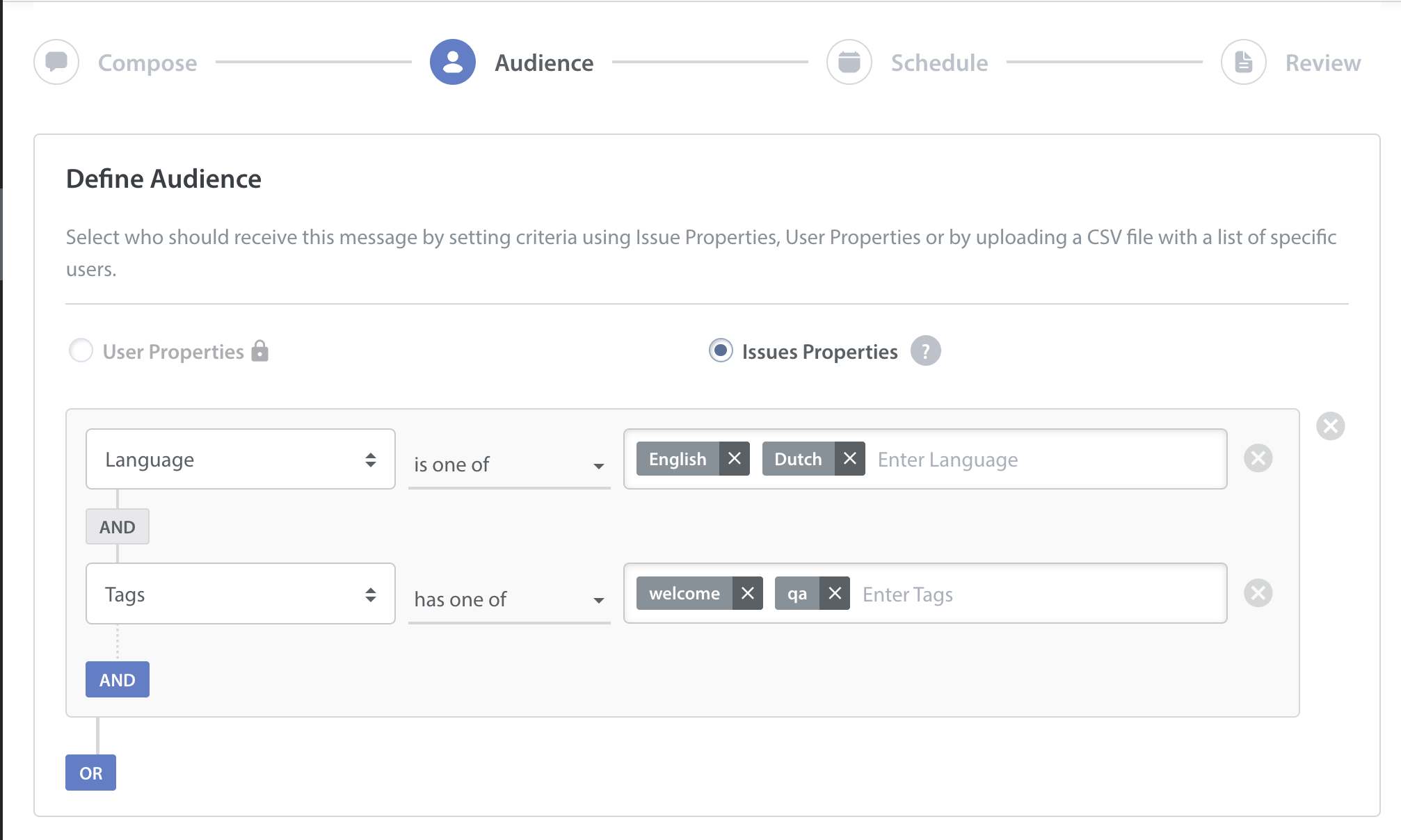The height and width of the screenshot is (840, 1401).
Task: Remove the qa tag from Tags
Action: (835, 593)
